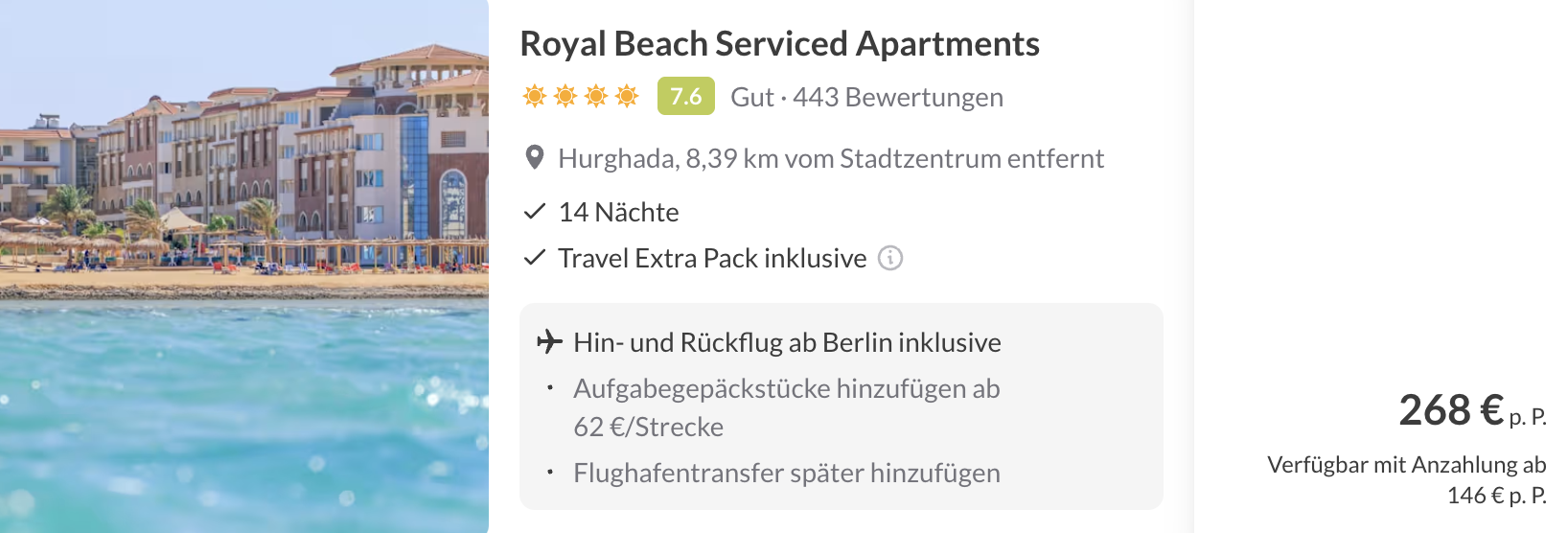1568x533 pixels.
Task: Click the location pin icon
Action: click(x=535, y=158)
